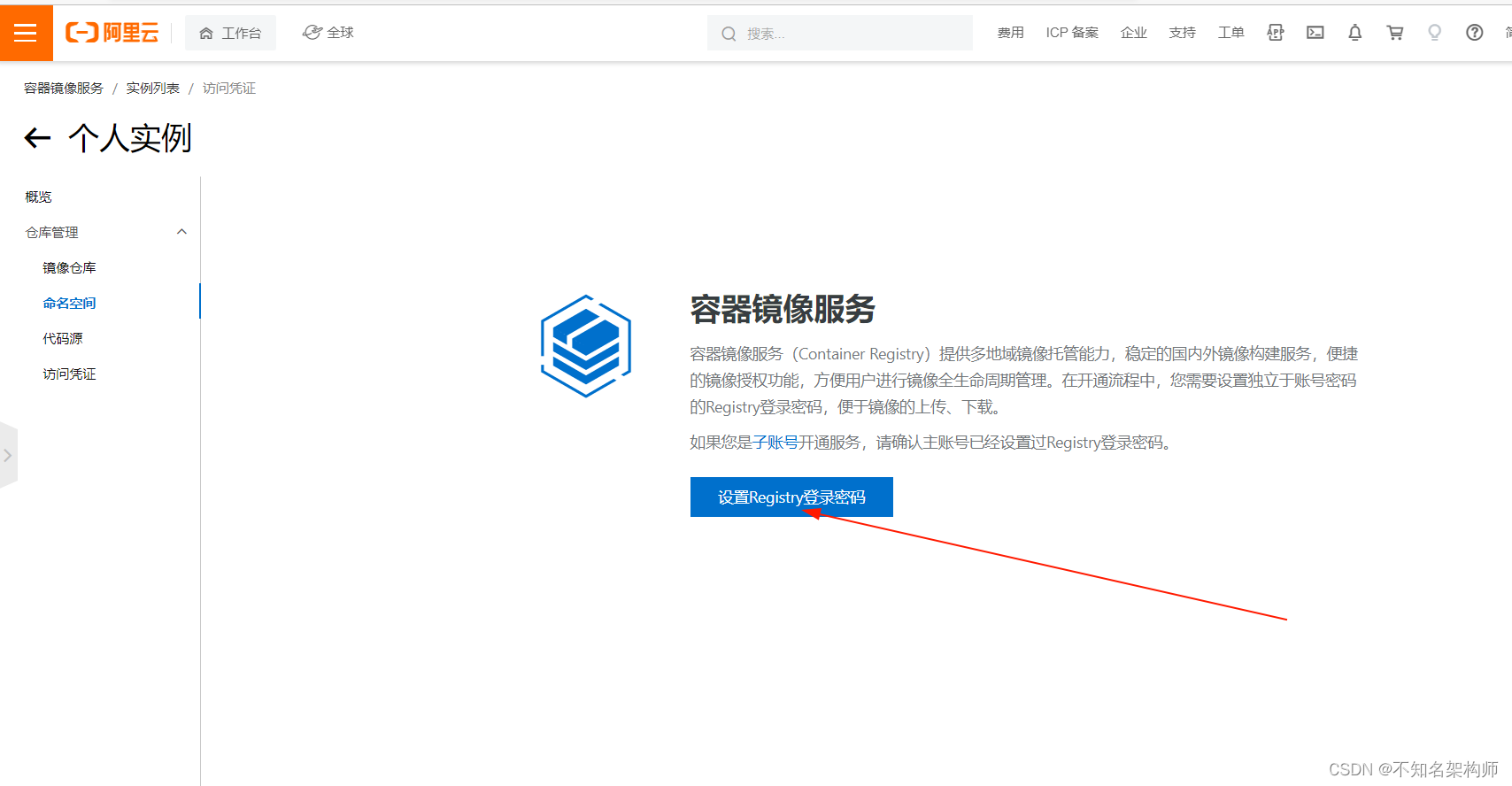Image resolution: width=1512 pixels, height=786 pixels.
Task: Click the 容器镜像服务 heading
Action: (x=783, y=310)
